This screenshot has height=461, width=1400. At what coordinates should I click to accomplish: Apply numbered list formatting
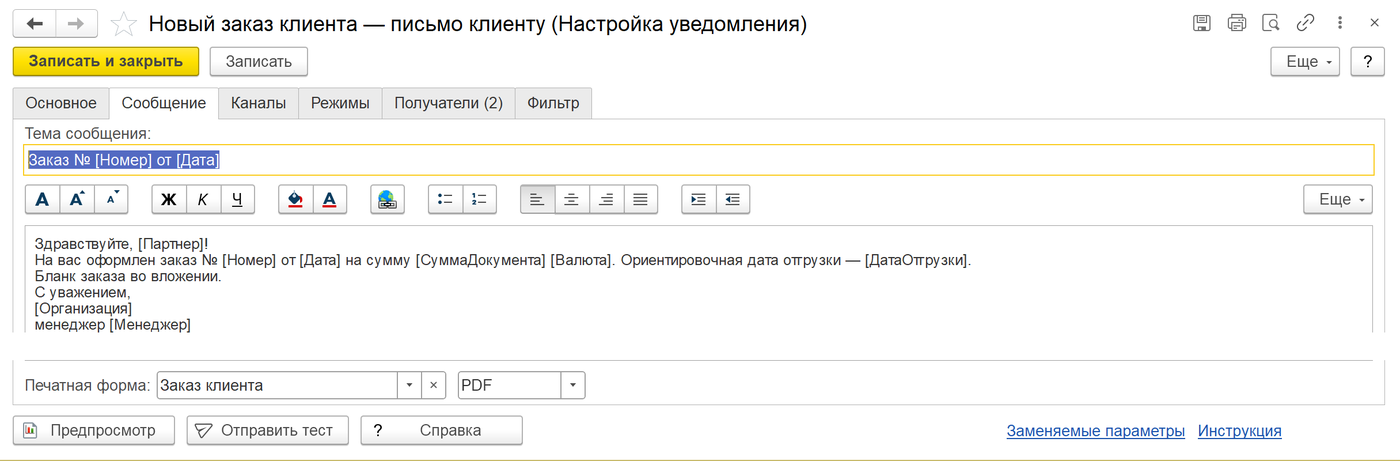(x=479, y=199)
